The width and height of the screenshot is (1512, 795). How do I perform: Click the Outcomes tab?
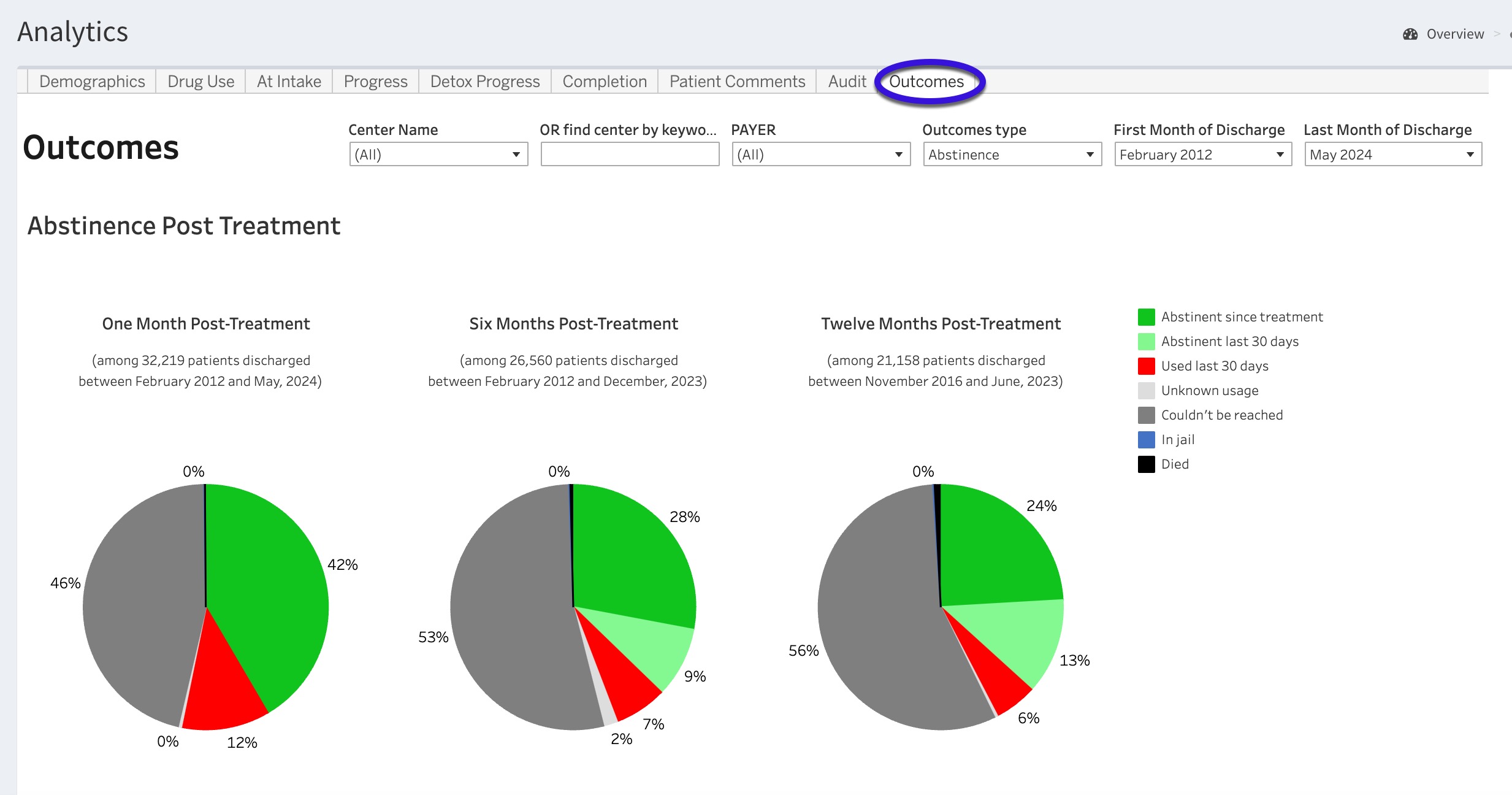tap(926, 82)
